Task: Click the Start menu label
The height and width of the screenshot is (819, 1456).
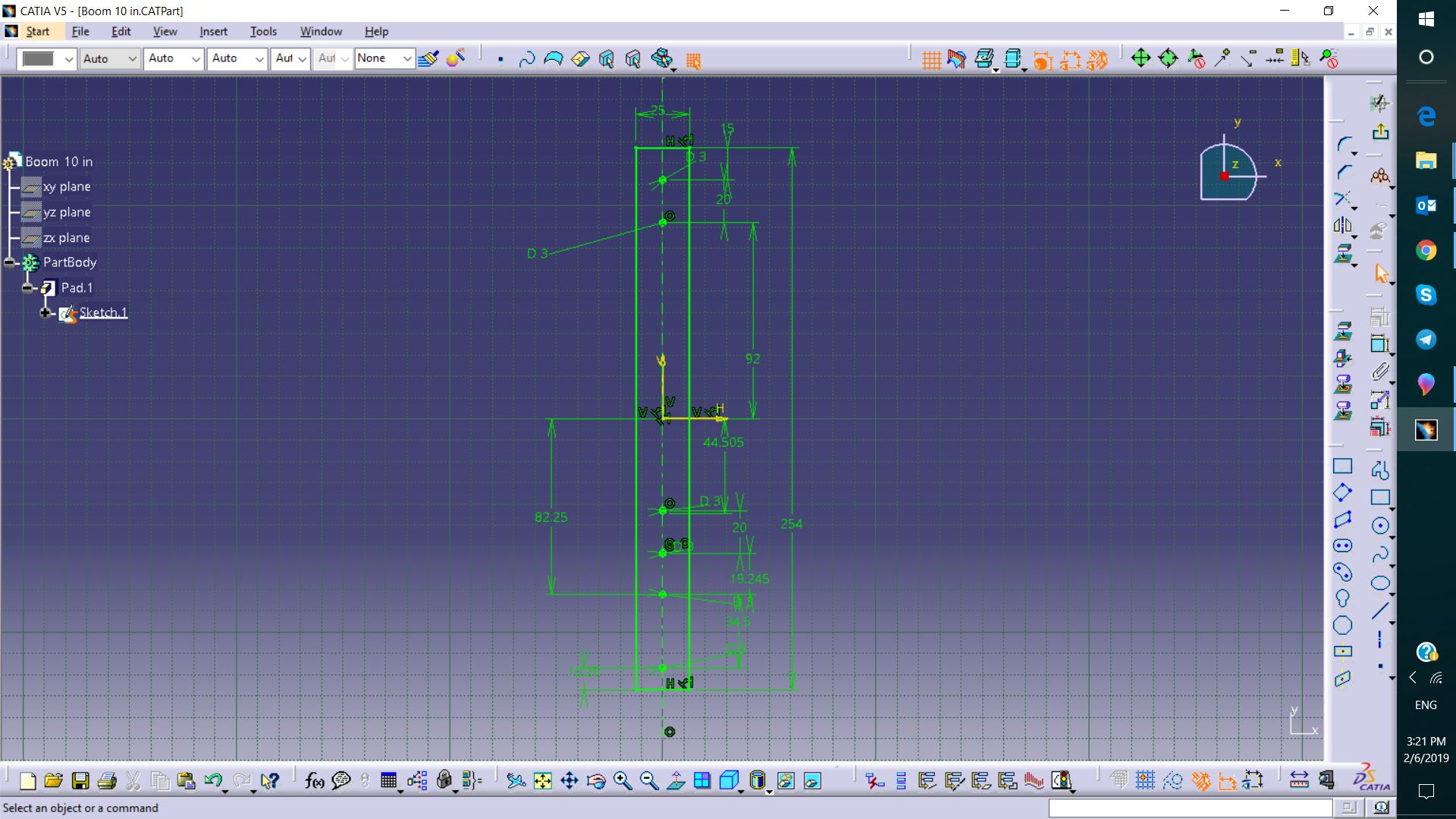Action: (x=37, y=31)
